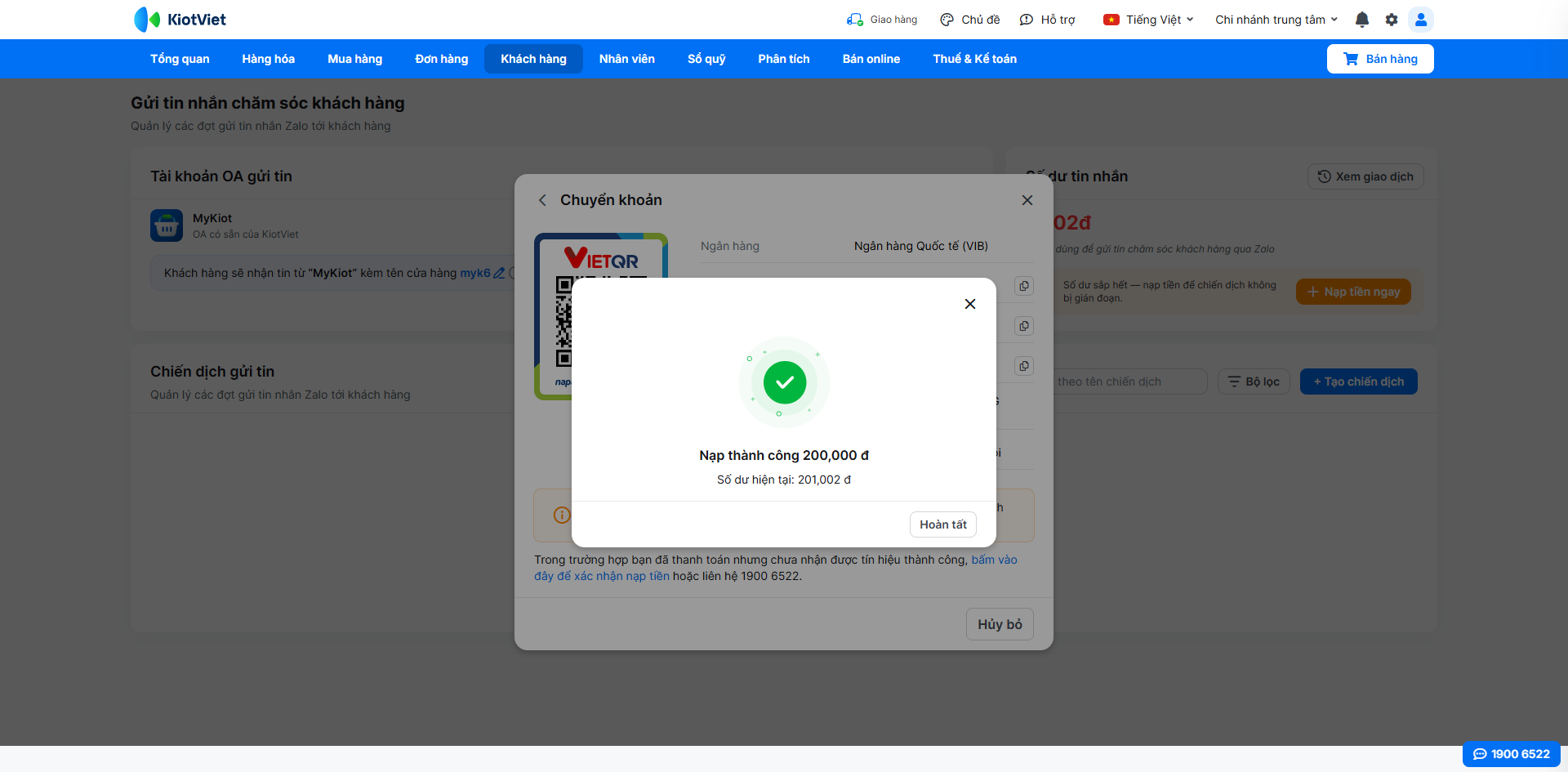Image resolution: width=1568 pixels, height=772 pixels.
Task: Open the 1900 6522 support chat
Action: pos(1511,754)
